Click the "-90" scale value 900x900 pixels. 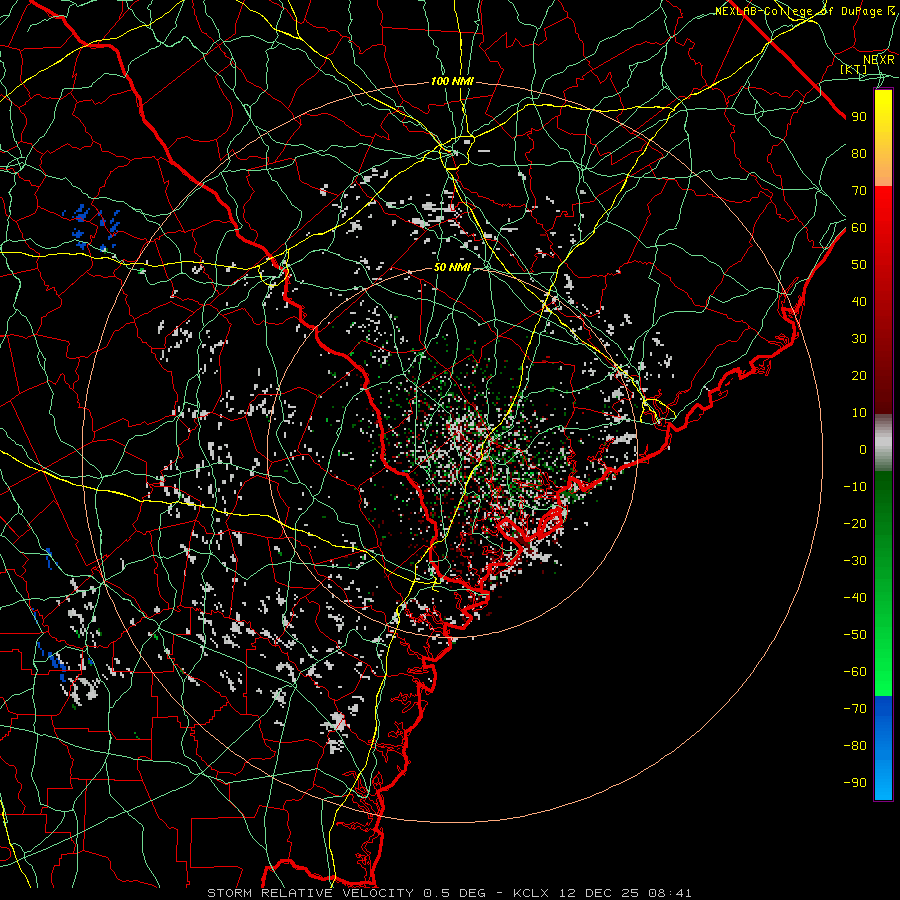pos(855,783)
